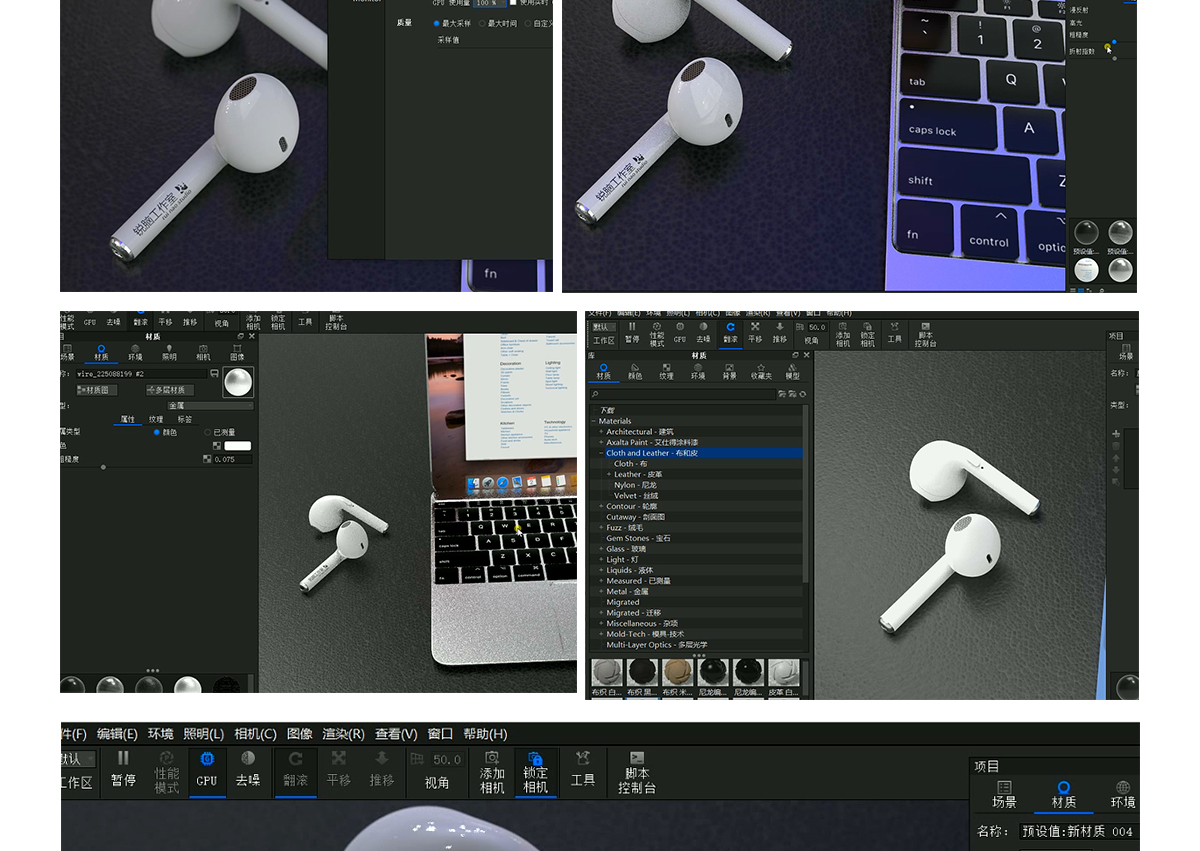Click the 材质图 material graph button

(97, 390)
